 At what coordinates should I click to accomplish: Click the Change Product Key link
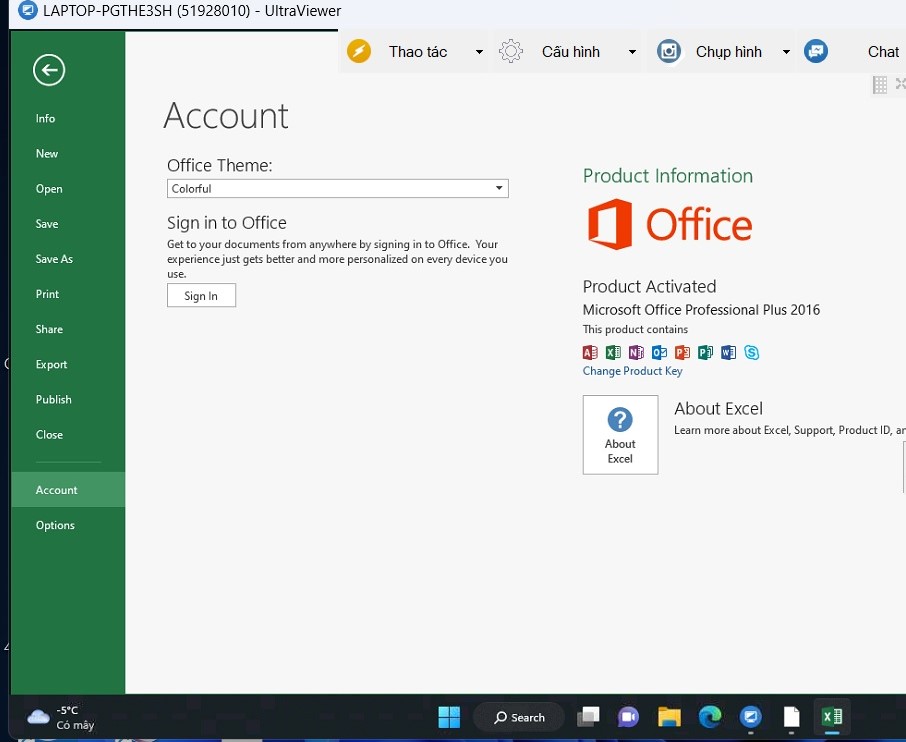click(x=632, y=371)
